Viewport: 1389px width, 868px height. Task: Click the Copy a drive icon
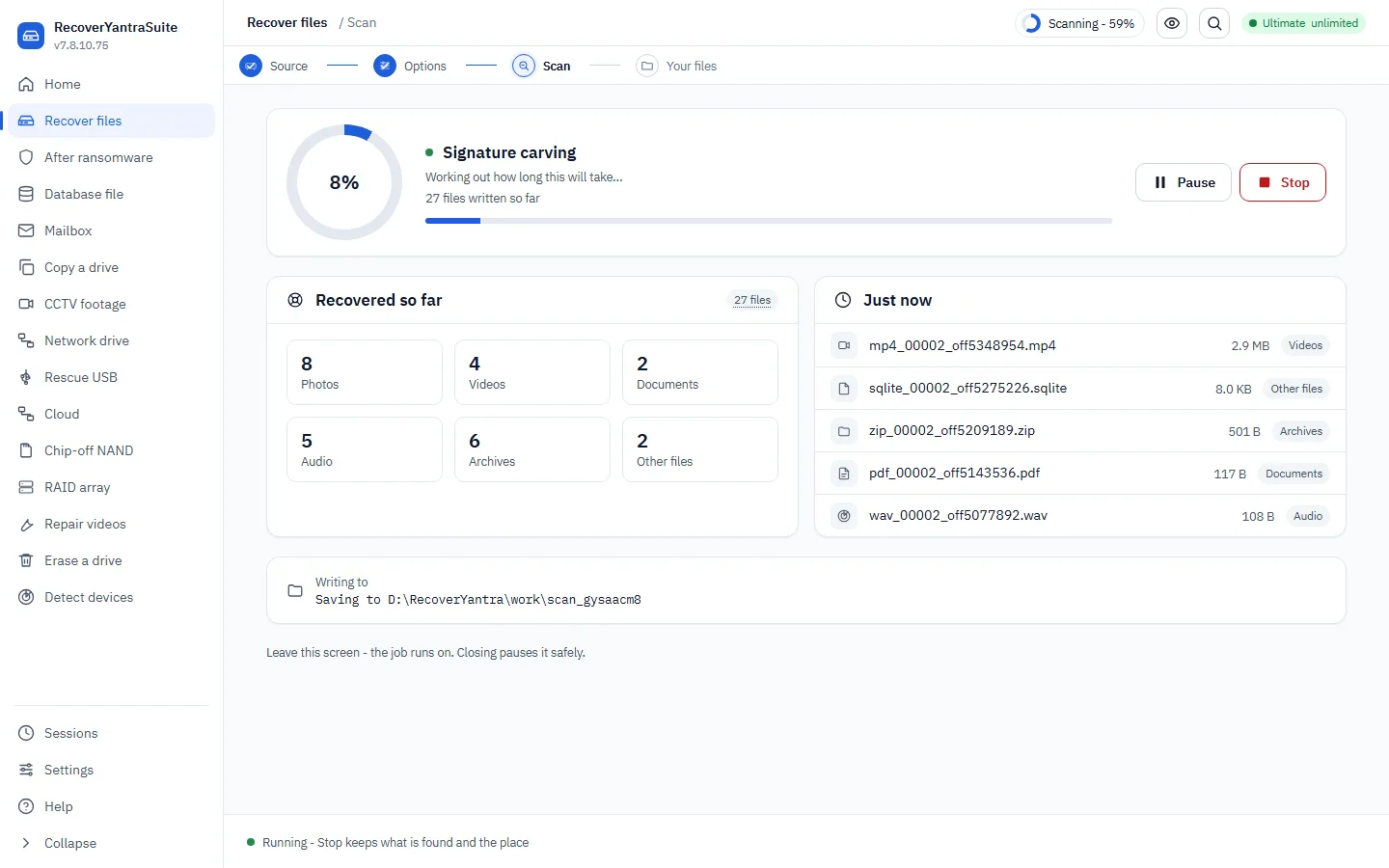[x=26, y=267]
